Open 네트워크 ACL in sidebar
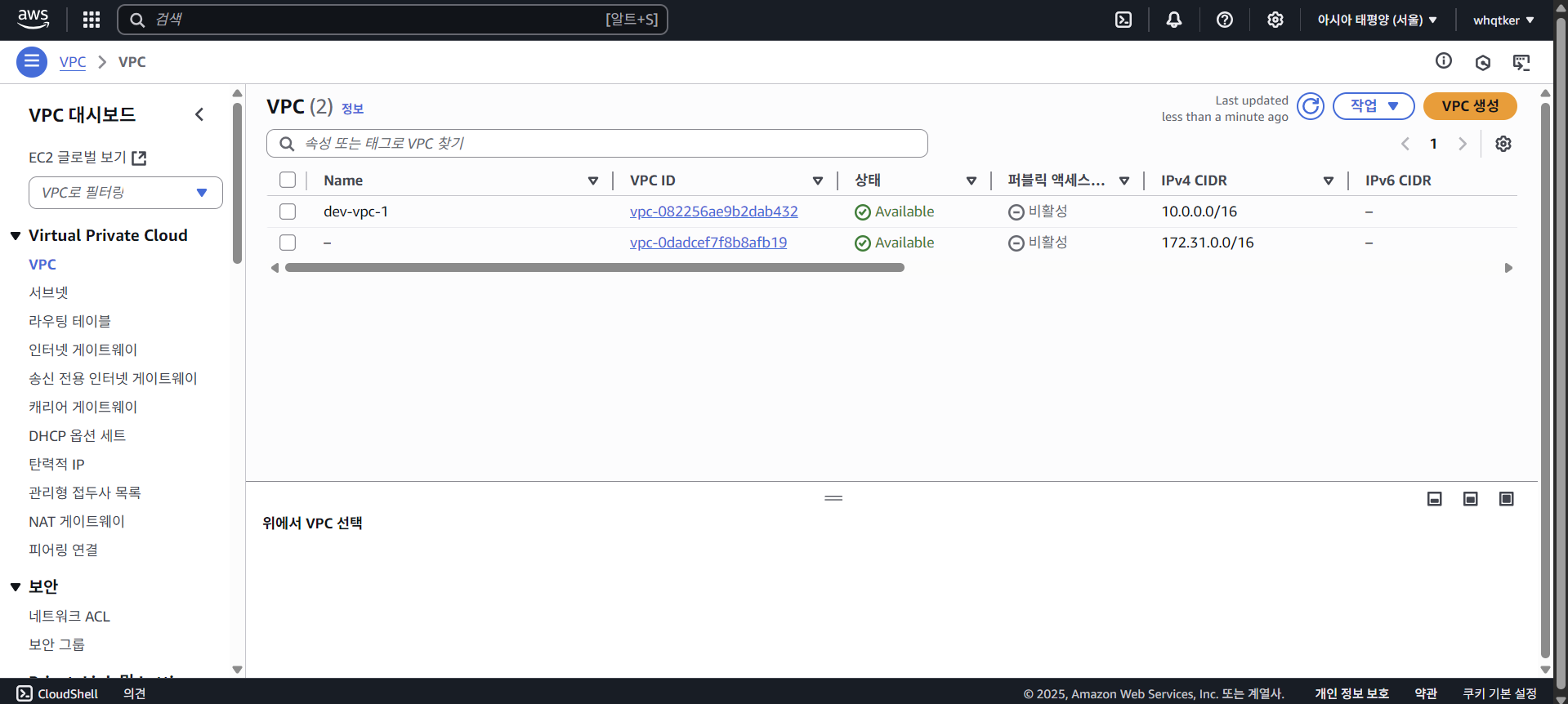This screenshot has height=704, width=1568. (x=69, y=617)
